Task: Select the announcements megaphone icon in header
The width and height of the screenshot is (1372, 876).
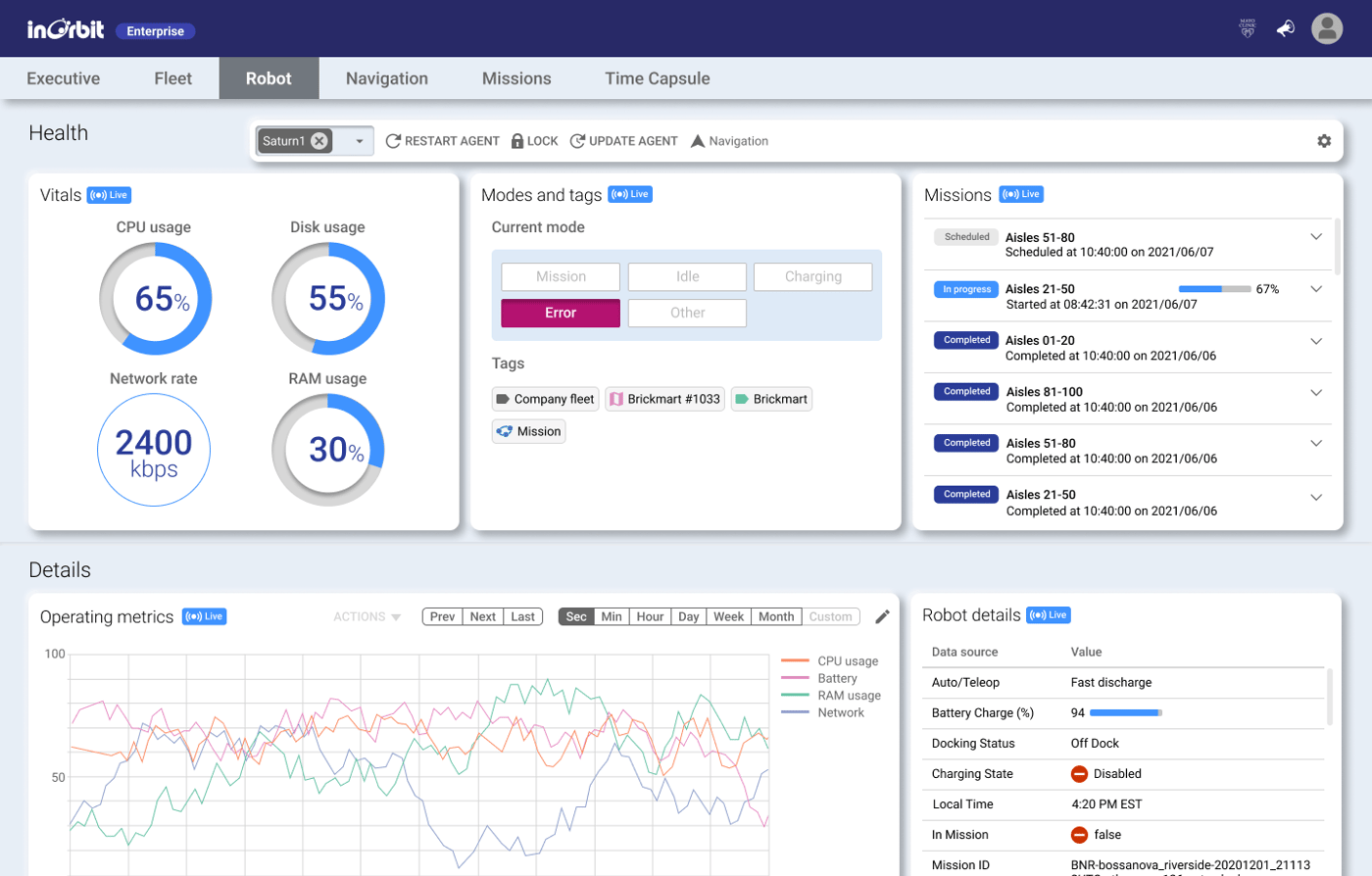Action: [1286, 28]
